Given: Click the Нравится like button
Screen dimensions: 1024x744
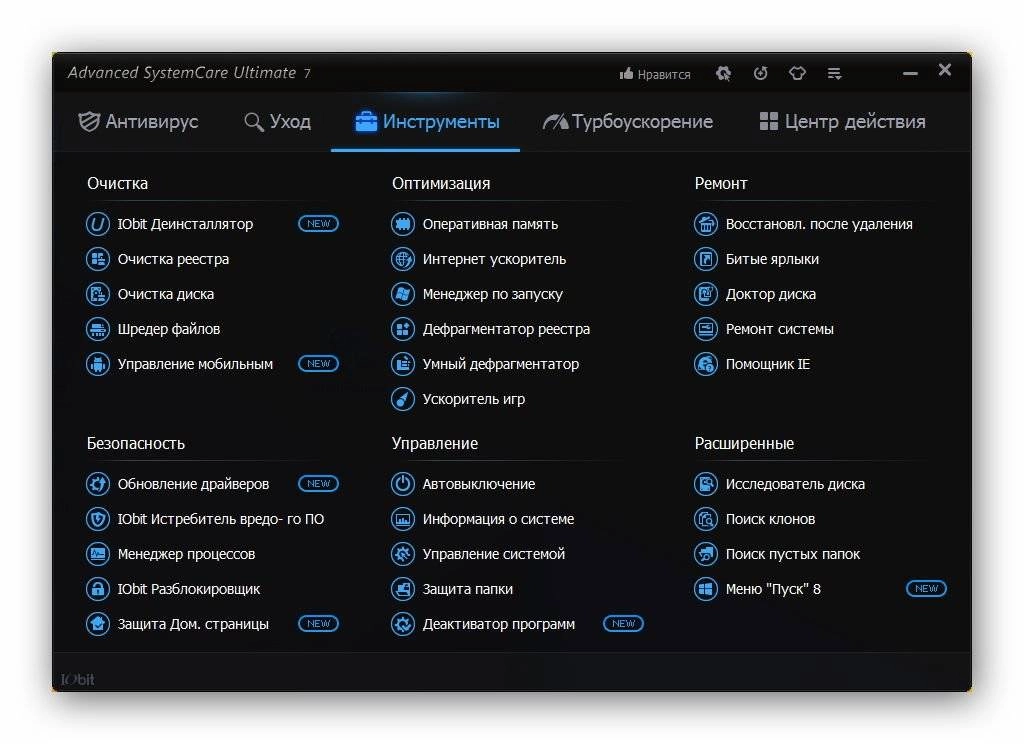Looking at the screenshot, I should tap(655, 74).
